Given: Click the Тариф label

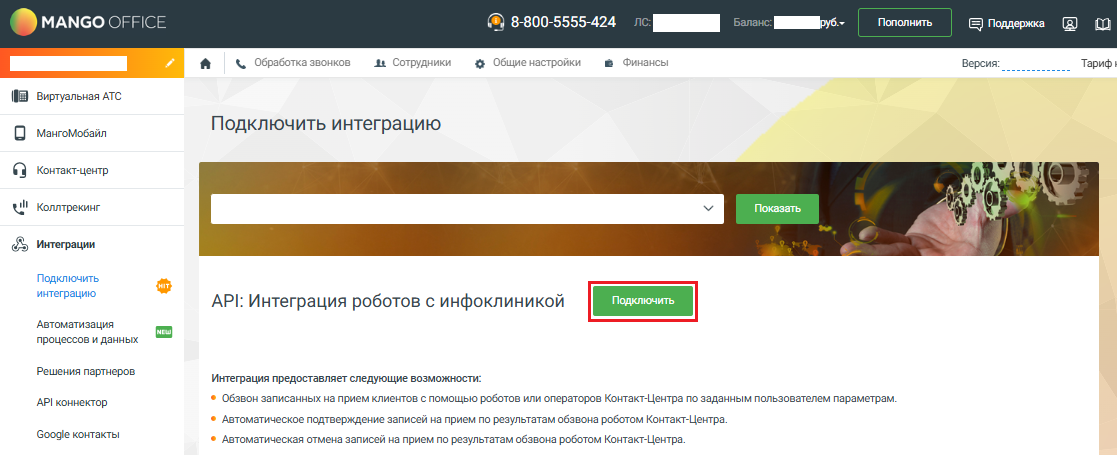Looking at the screenshot, I should pos(1098,63).
